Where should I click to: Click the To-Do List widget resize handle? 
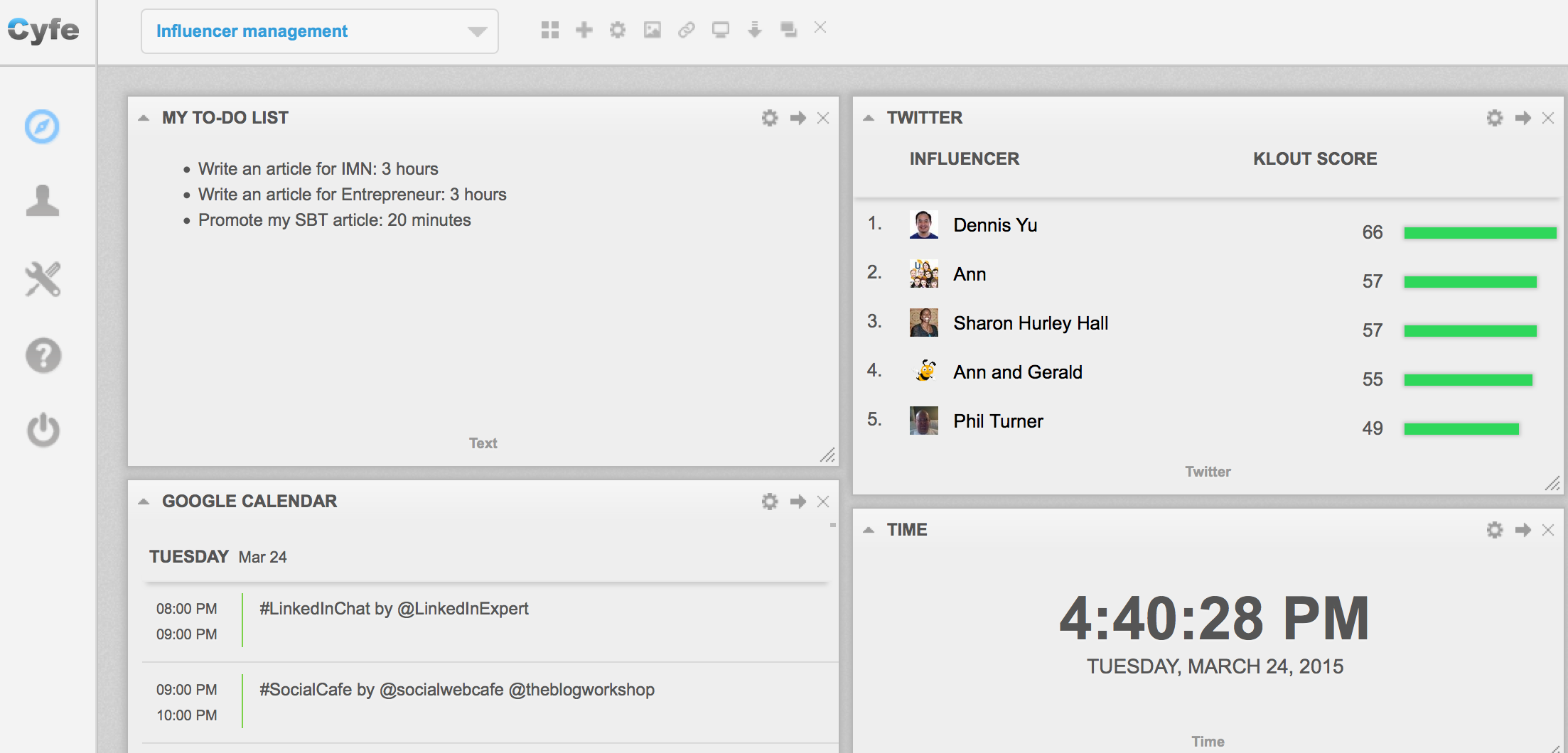(827, 455)
